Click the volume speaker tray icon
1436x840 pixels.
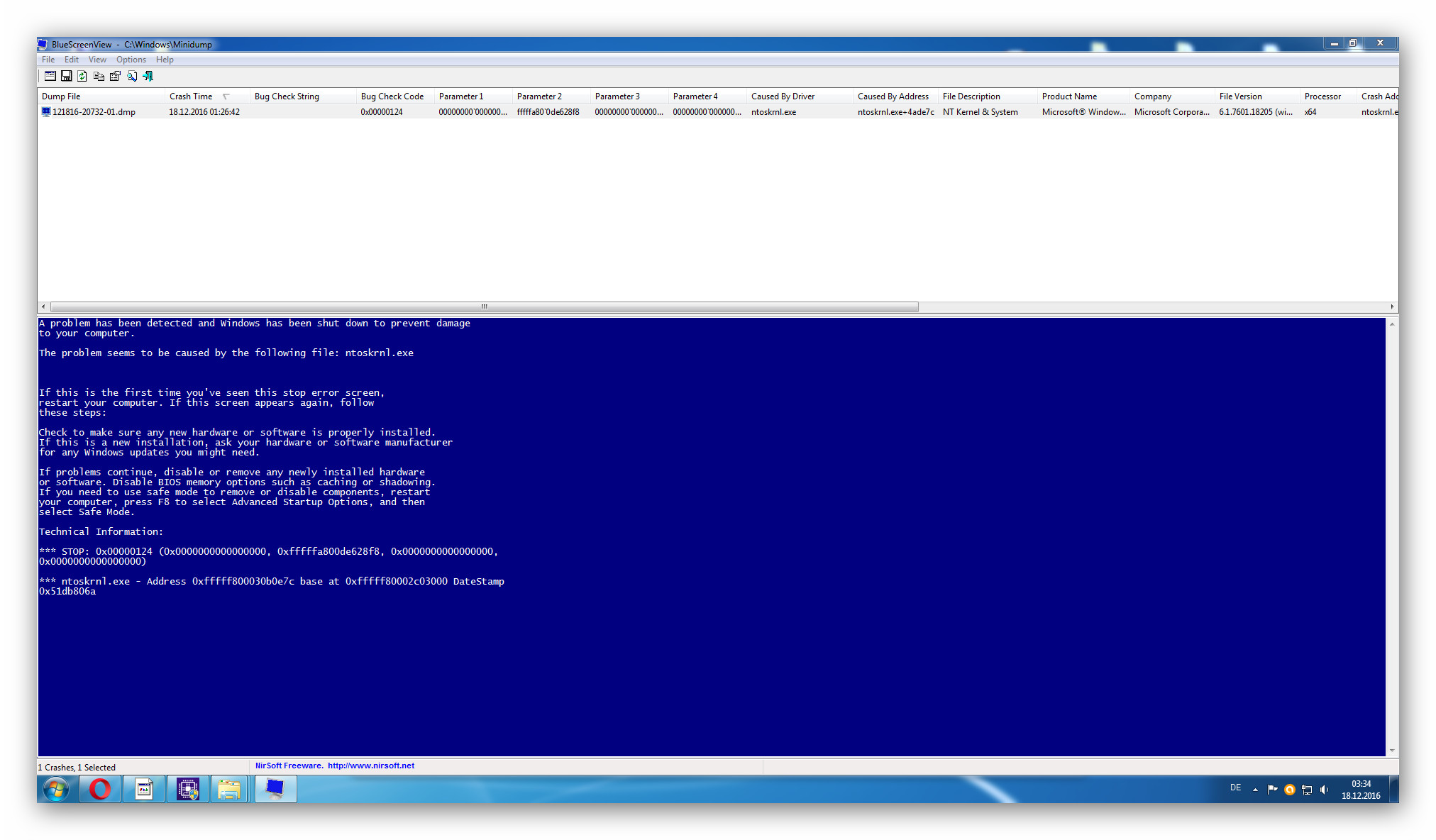[x=1324, y=789]
